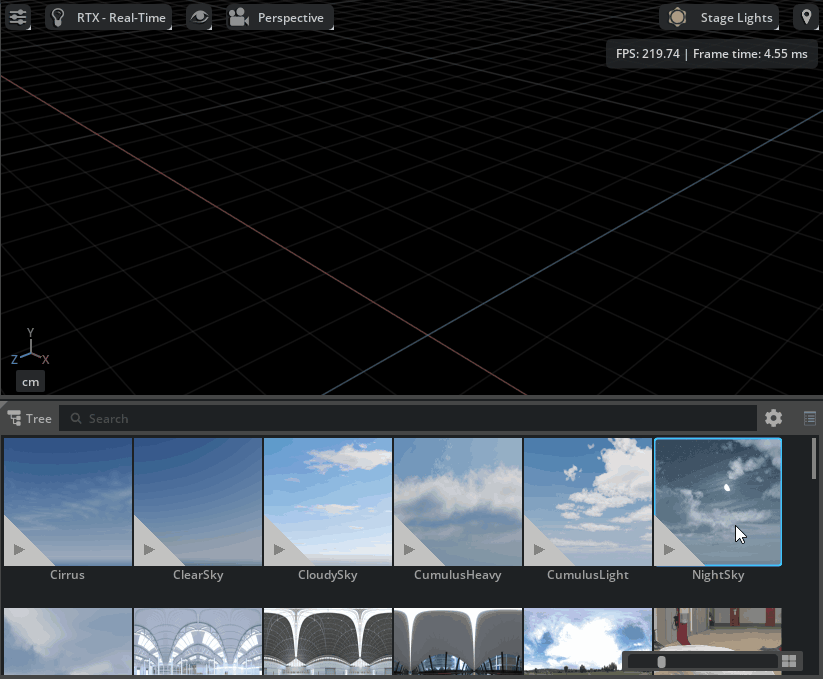Click the "ClearSky" label text

pyautogui.click(x=198, y=575)
